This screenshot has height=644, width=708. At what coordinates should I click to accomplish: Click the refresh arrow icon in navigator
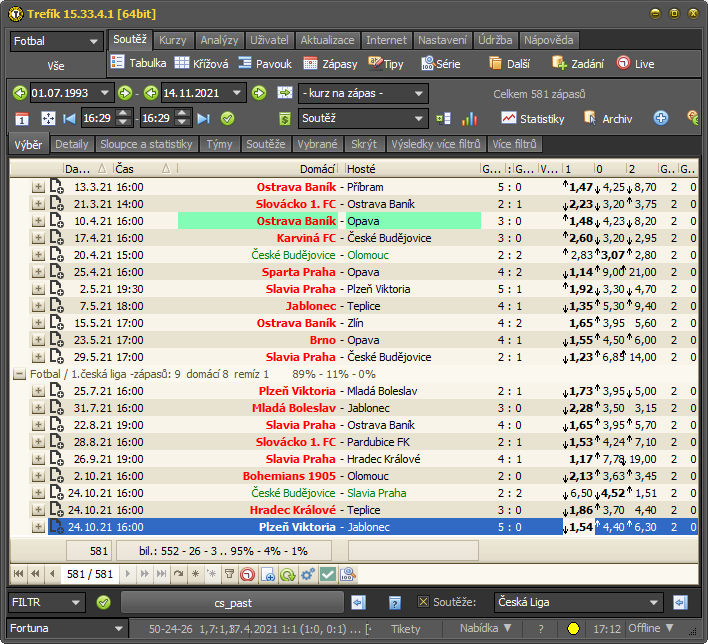click(x=178, y=574)
